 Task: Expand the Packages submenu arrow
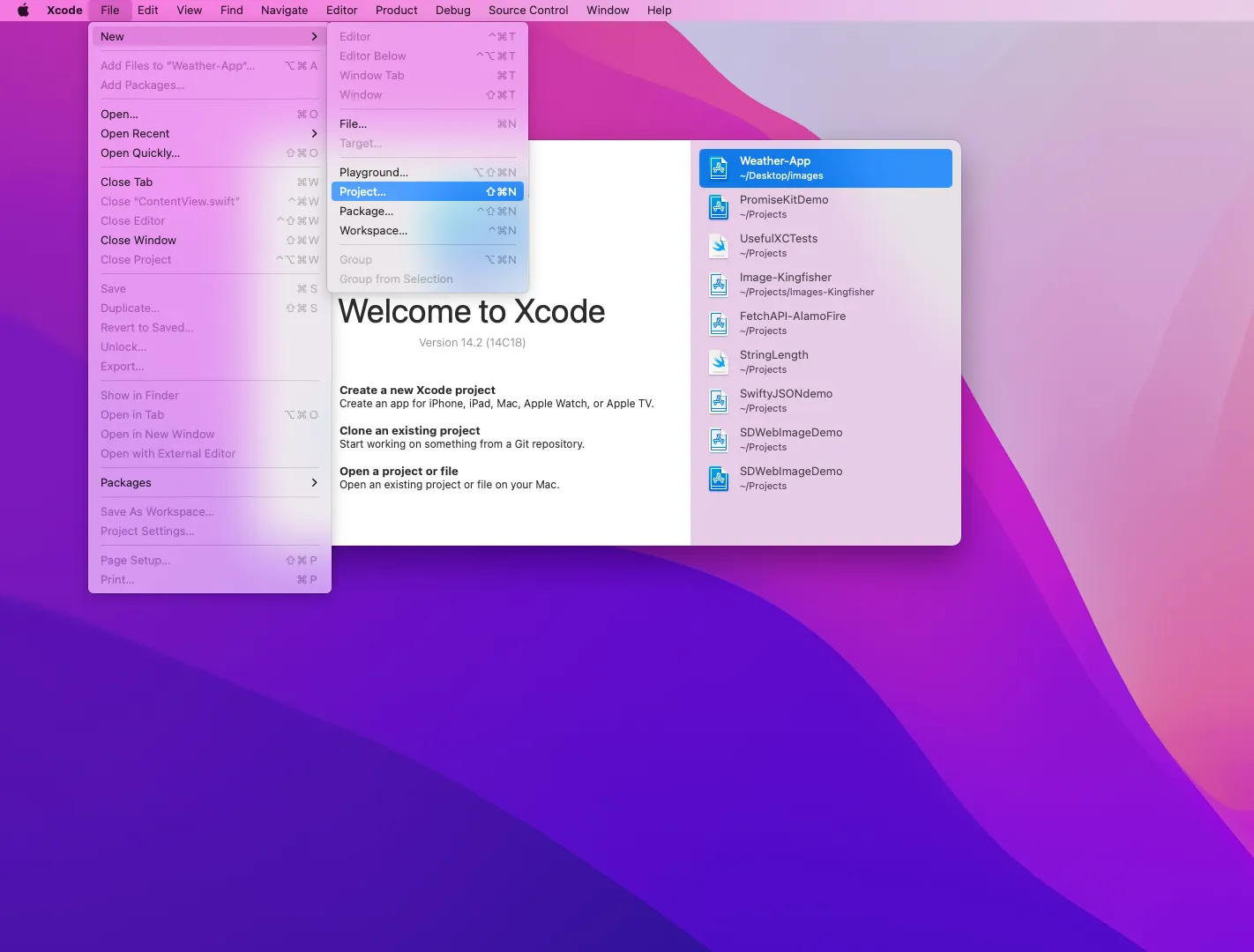pyautogui.click(x=314, y=482)
